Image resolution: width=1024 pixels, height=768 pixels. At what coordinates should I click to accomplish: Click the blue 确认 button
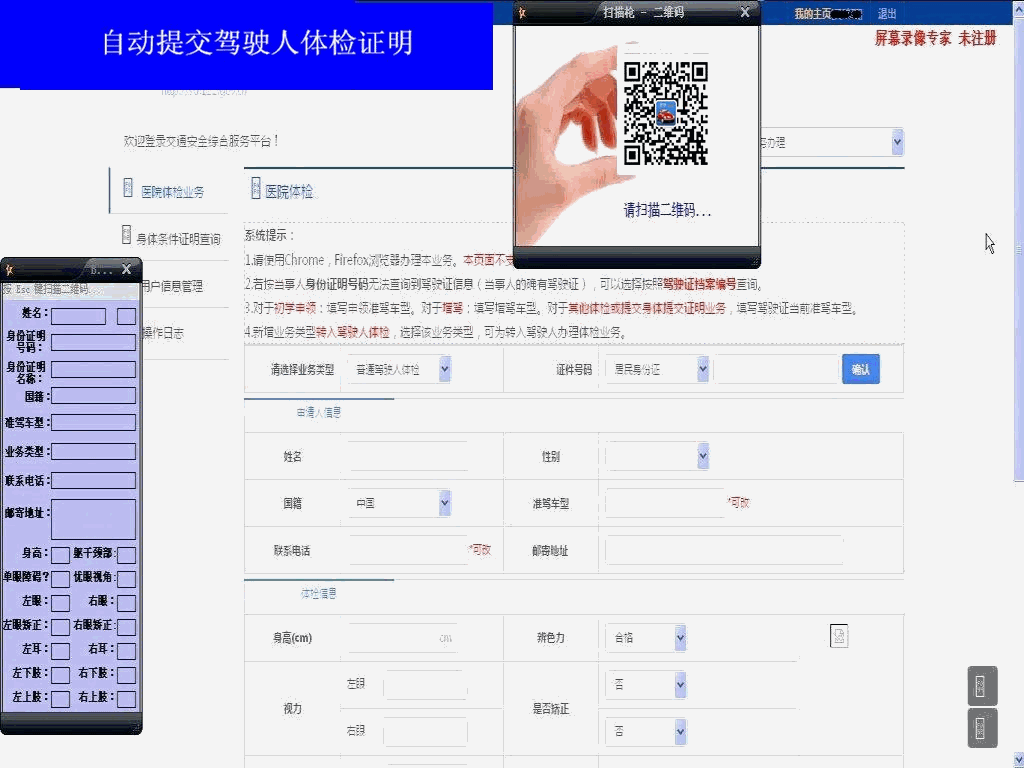click(x=861, y=369)
